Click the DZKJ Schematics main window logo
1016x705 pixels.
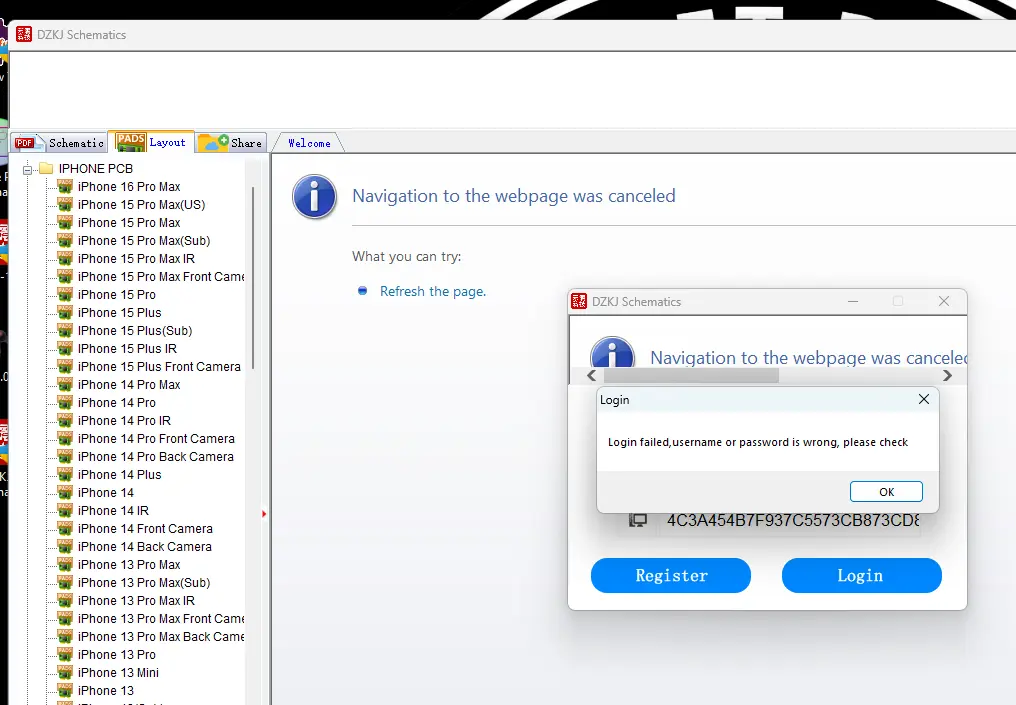pos(24,34)
